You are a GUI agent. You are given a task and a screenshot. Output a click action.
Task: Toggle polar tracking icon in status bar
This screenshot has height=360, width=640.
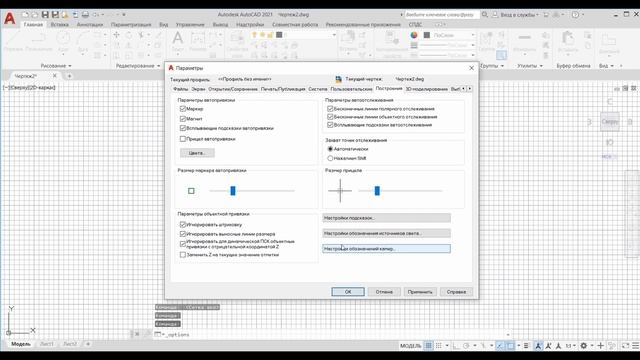[x=466, y=346]
